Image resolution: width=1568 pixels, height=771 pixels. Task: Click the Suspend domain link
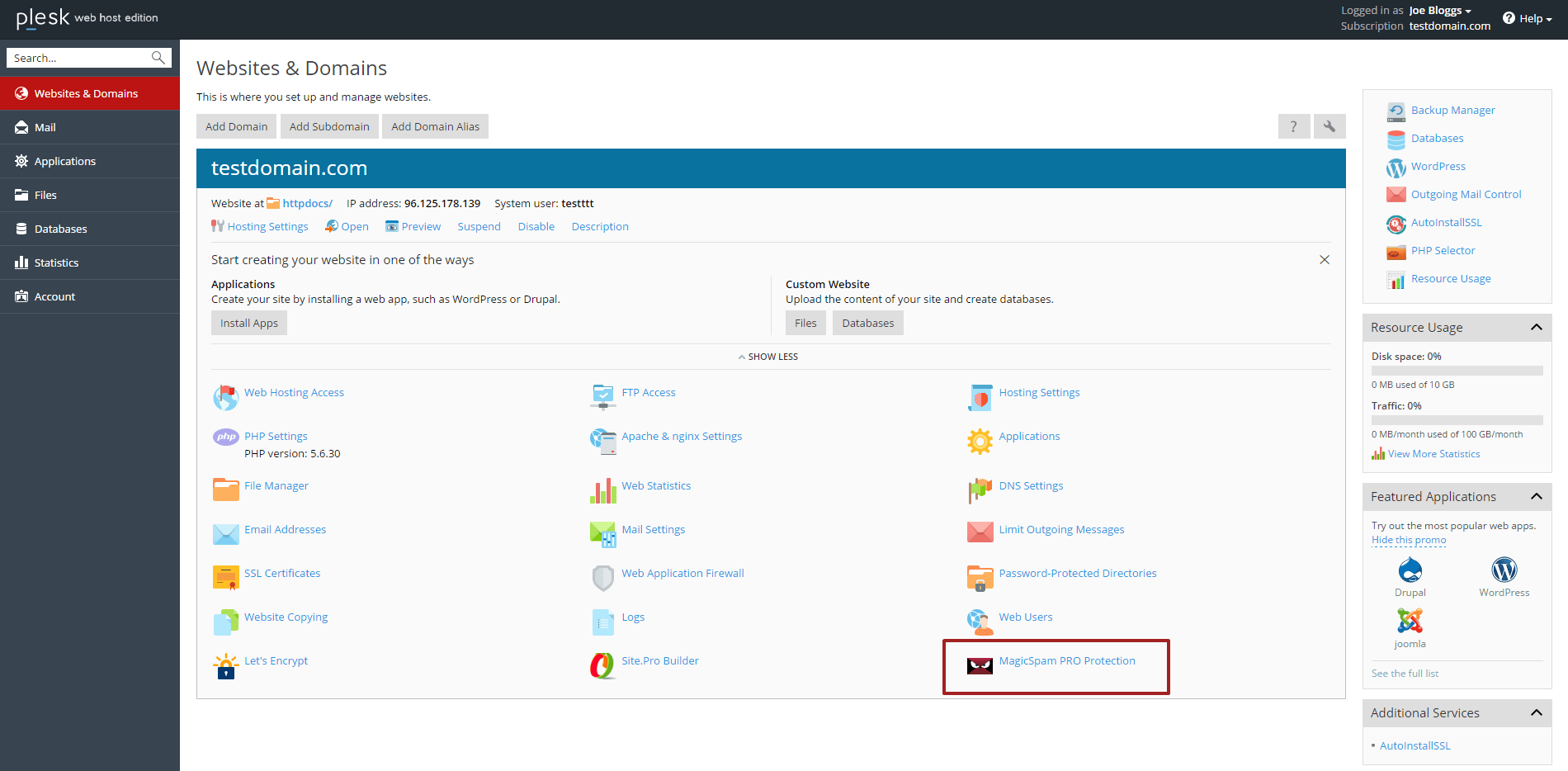[x=479, y=226]
